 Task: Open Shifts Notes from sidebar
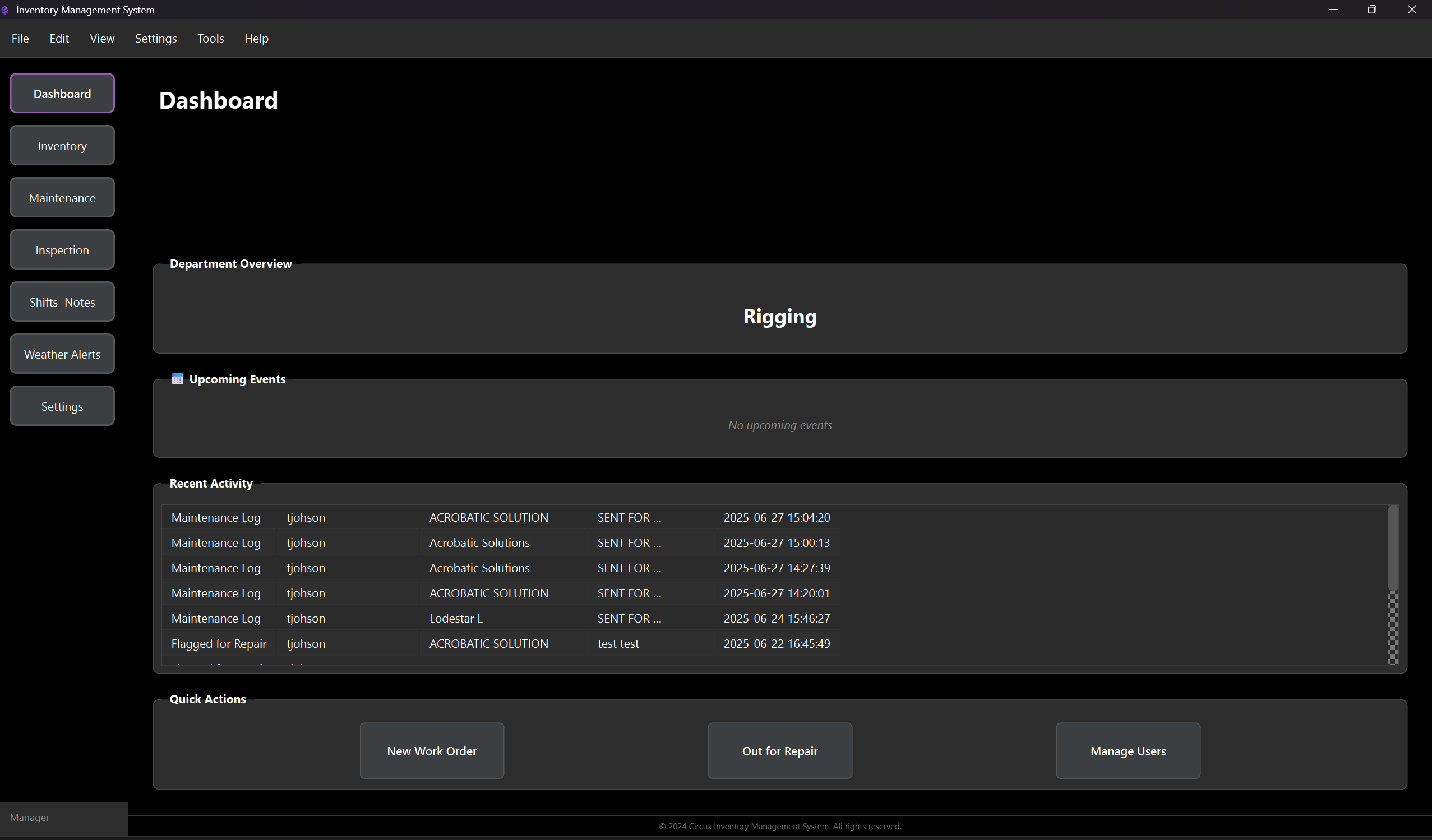tap(62, 301)
